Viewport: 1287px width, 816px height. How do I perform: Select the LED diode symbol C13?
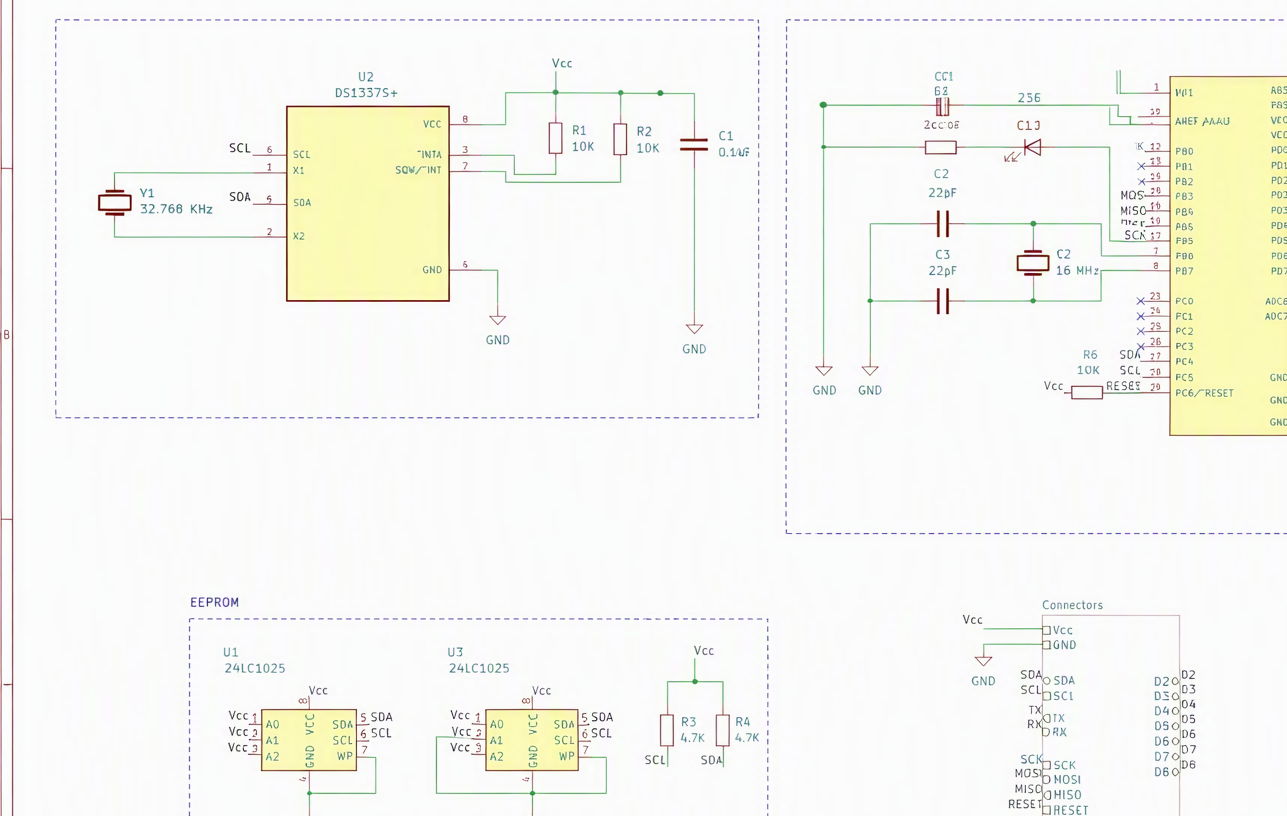tap(1032, 147)
